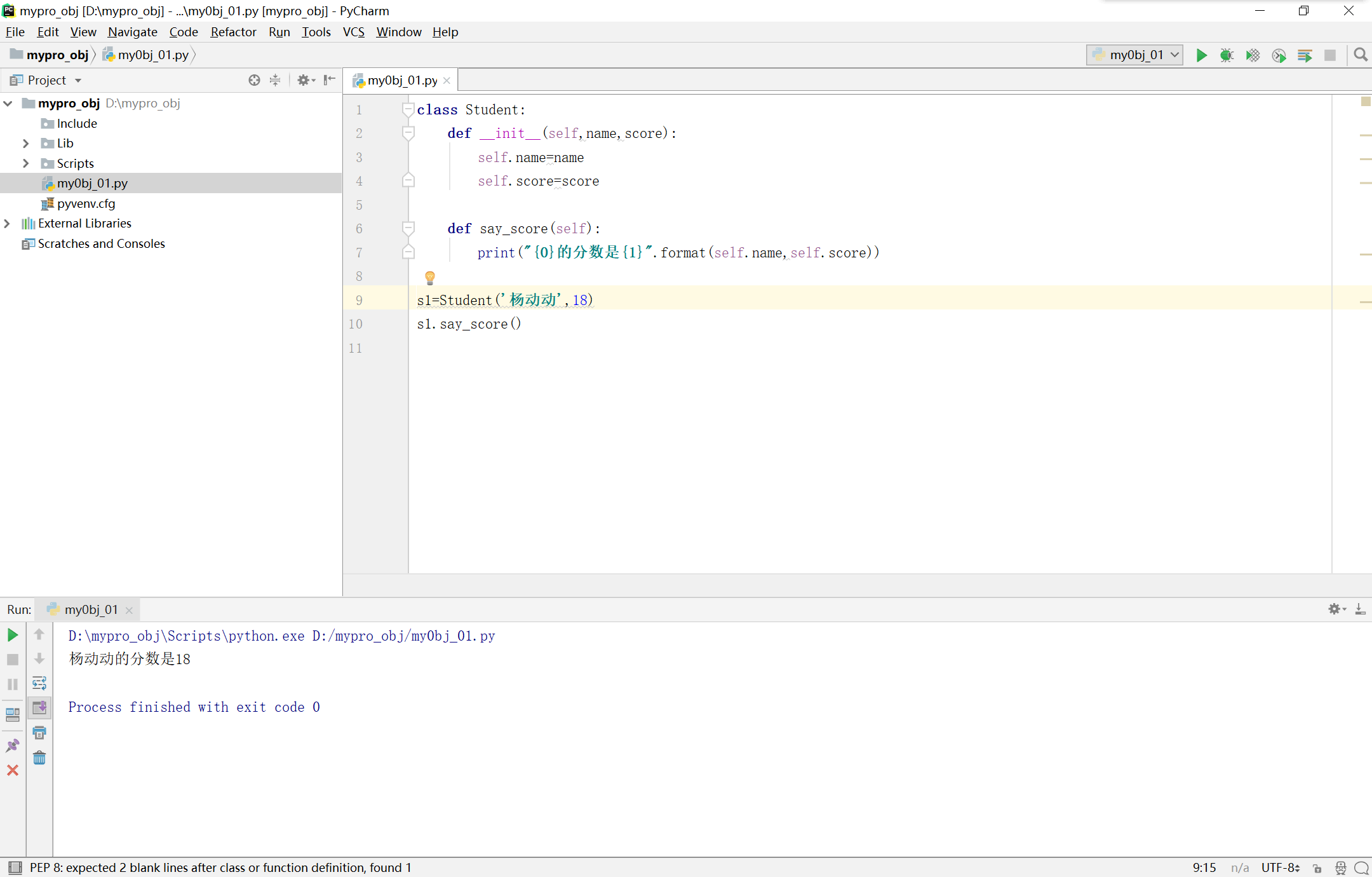Screen dimensions: 1372x877
Task: Click the up-the-stack-trace arrow in the Run panel
Action: coord(39,634)
